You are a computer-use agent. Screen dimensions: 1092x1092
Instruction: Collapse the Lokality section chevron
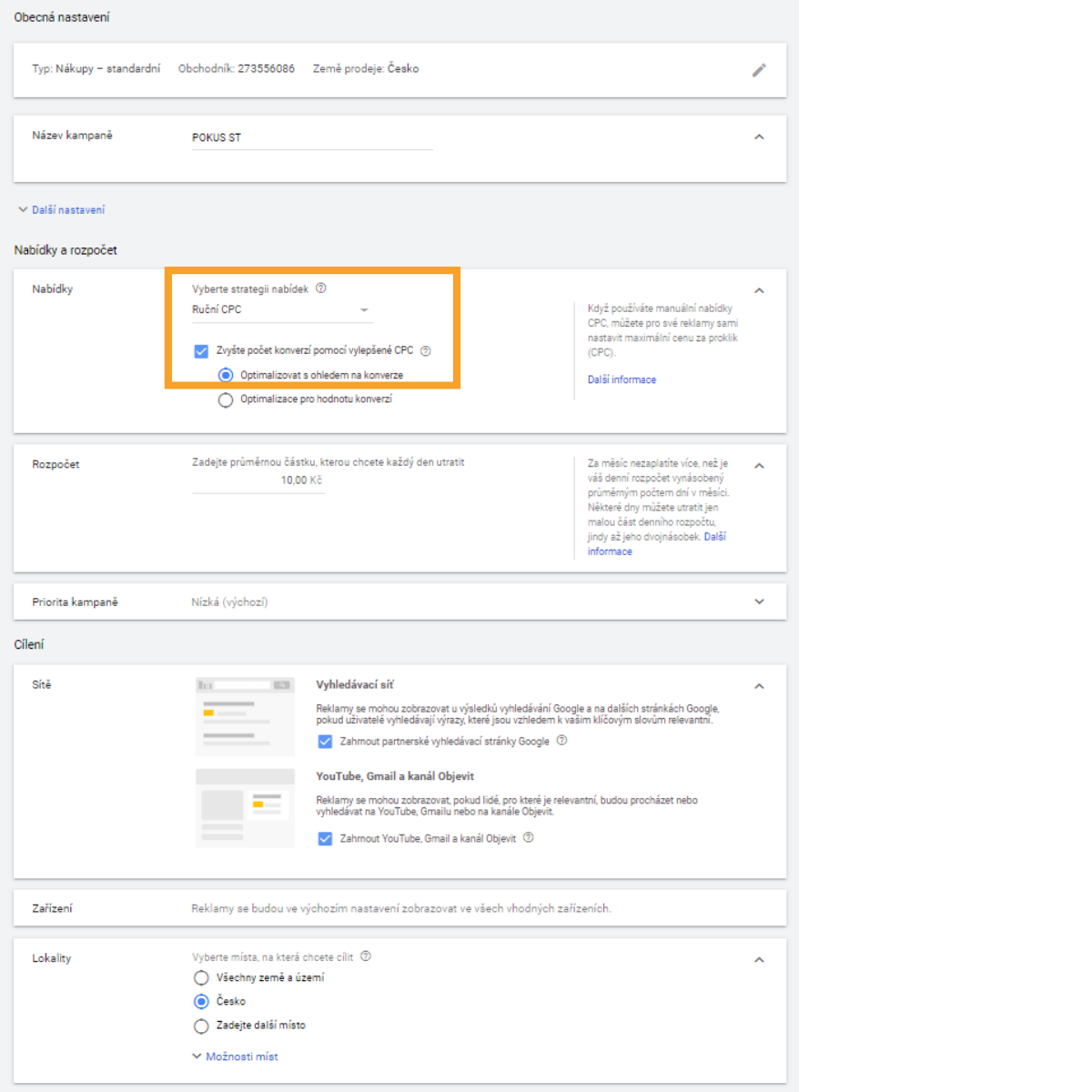[759, 960]
